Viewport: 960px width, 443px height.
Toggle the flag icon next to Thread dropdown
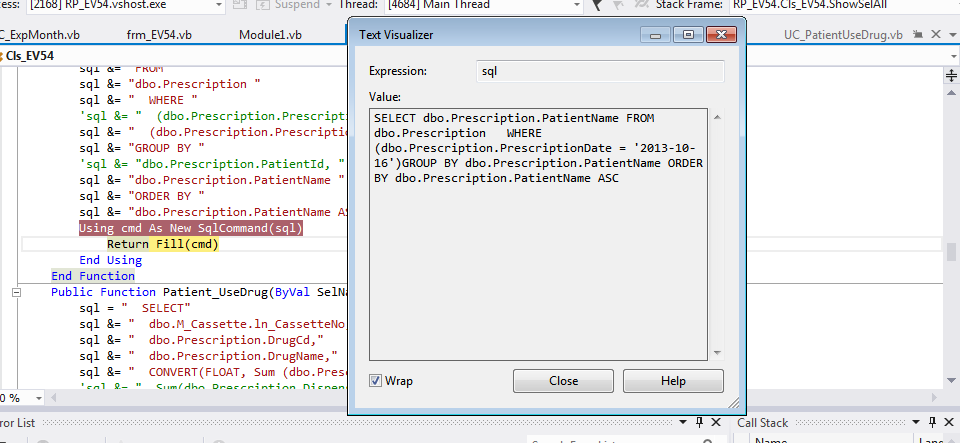tap(598, 5)
